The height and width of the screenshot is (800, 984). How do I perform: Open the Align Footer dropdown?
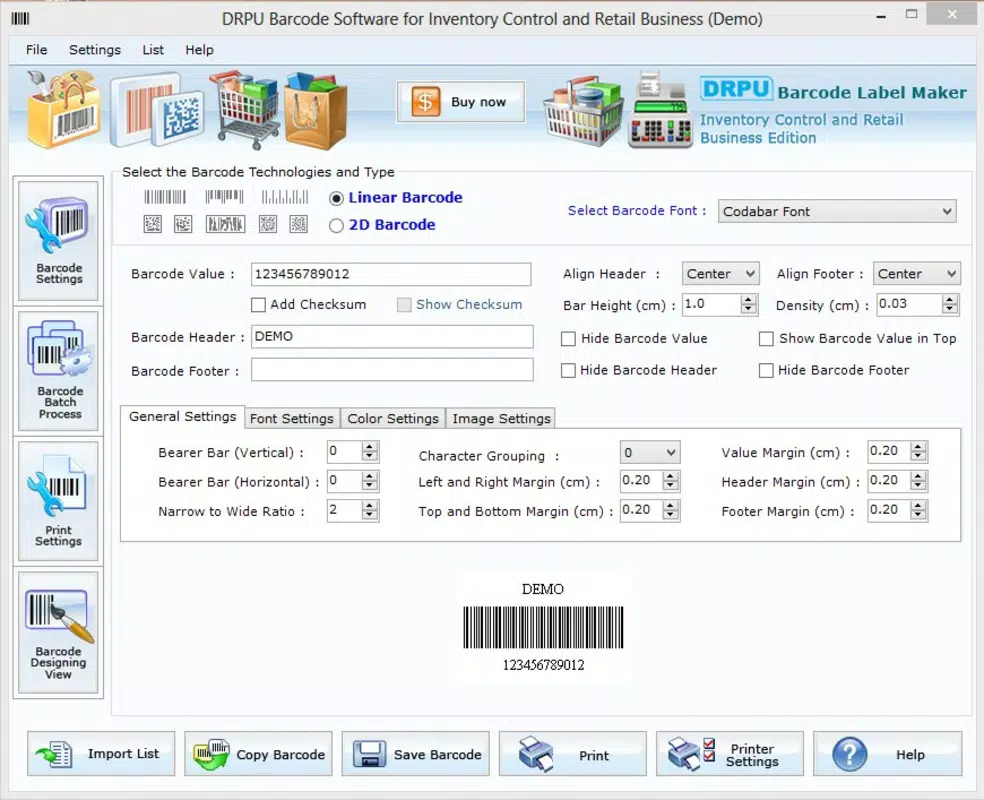pyautogui.click(x=916, y=274)
